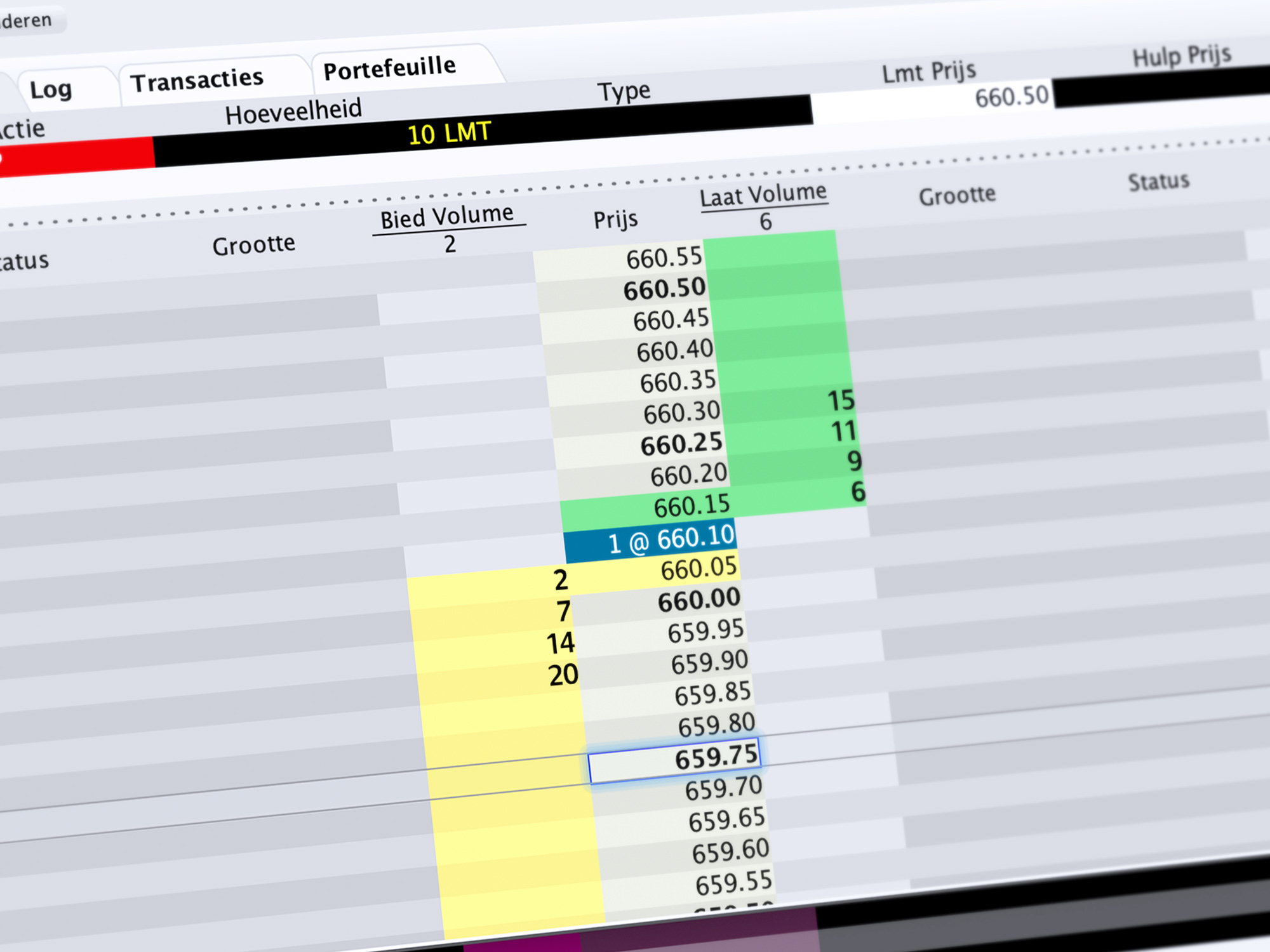1270x952 pixels.
Task: Select price row 660.15
Action: point(648,508)
